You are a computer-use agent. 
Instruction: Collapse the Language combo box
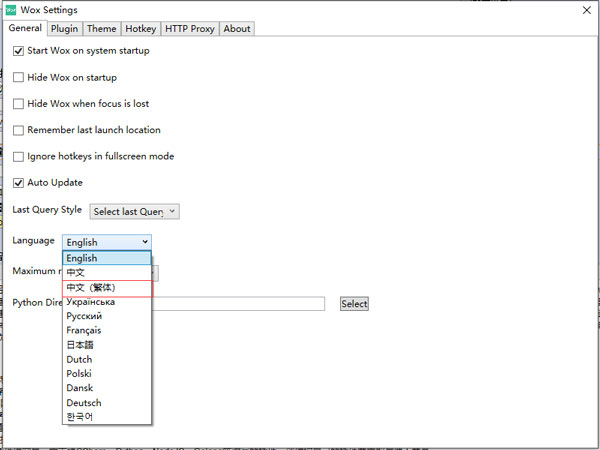coord(107,242)
